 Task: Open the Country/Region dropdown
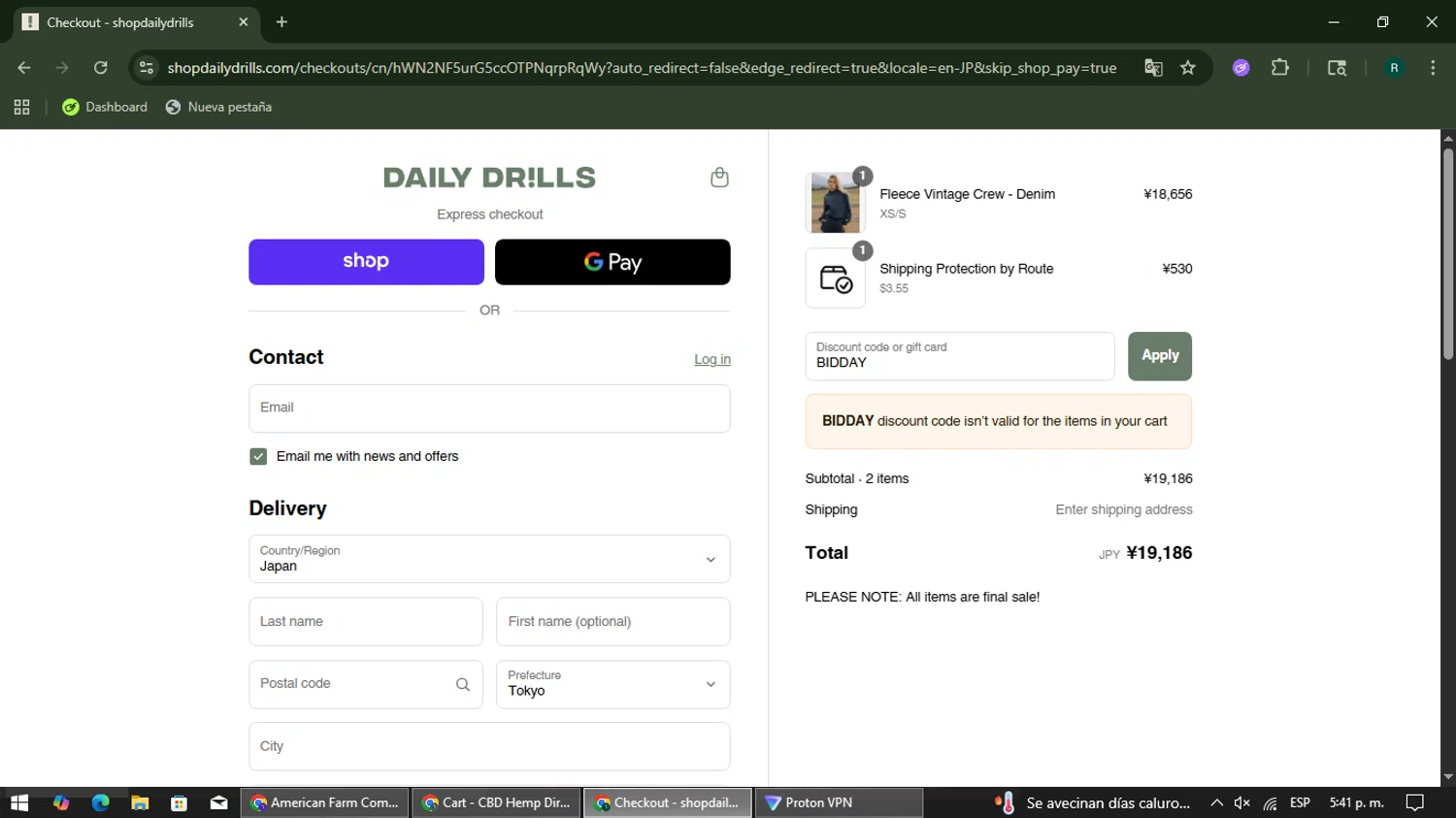point(489,559)
